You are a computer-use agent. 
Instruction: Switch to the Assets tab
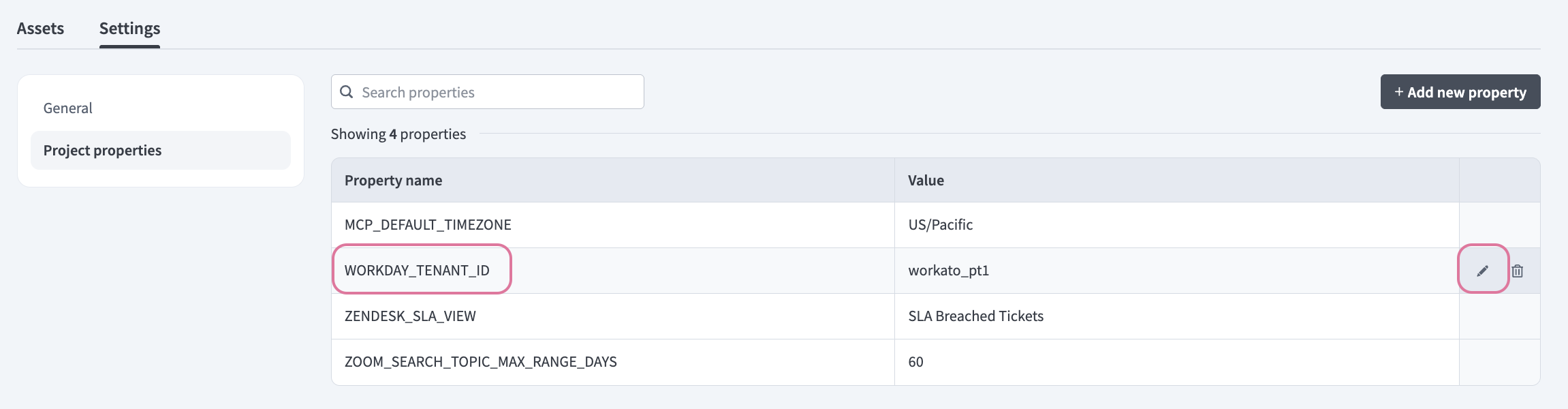coord(40,29)
